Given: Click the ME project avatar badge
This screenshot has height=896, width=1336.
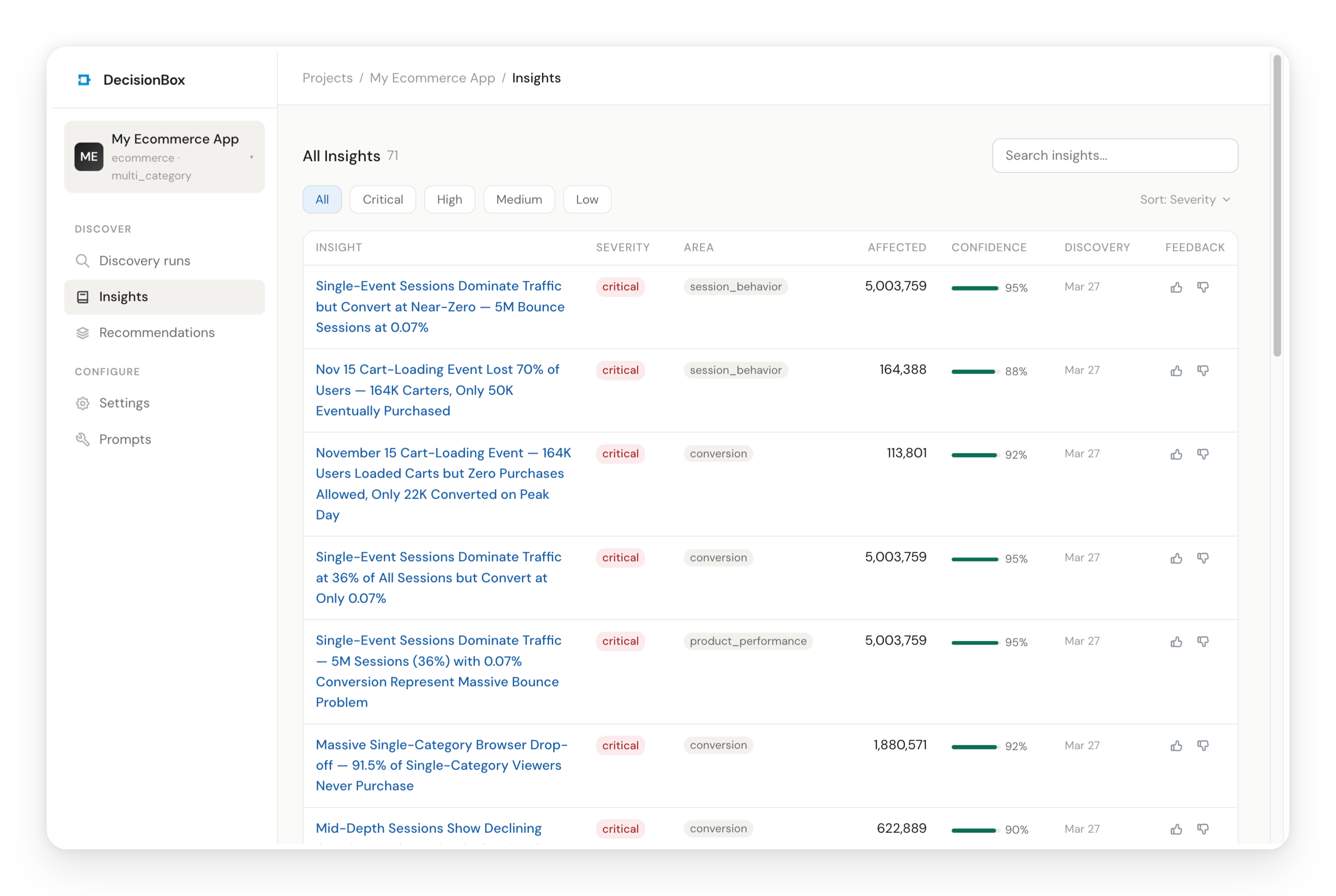Looking at the screenshot, I should pos(89,157).
